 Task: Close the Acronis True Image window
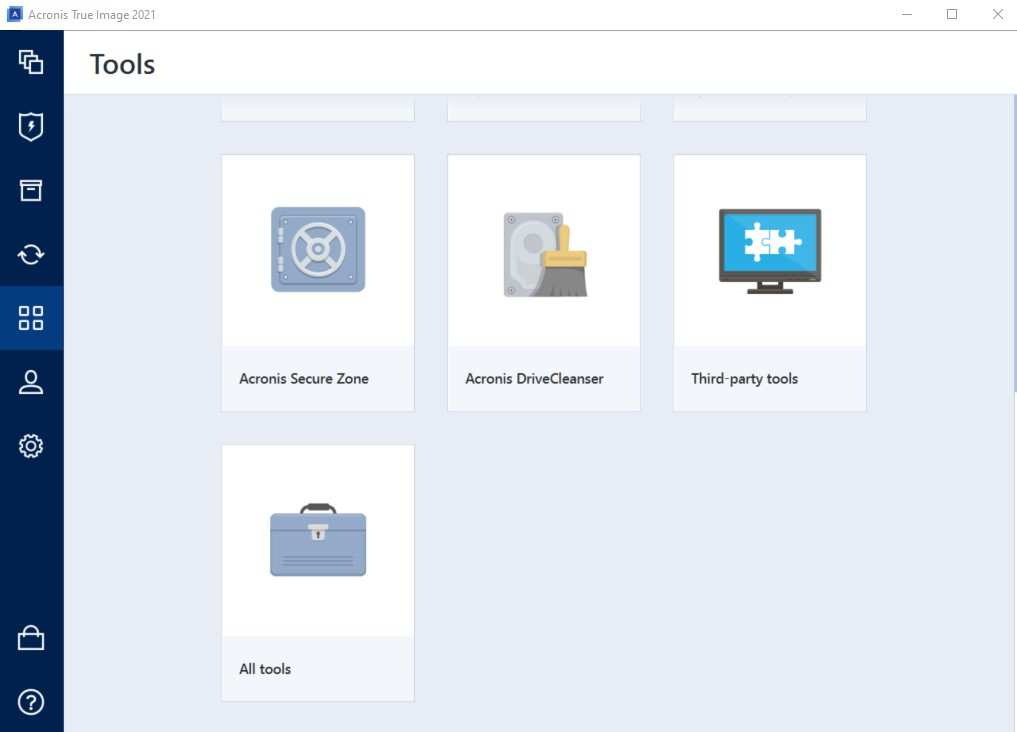[x=997, y=14]
